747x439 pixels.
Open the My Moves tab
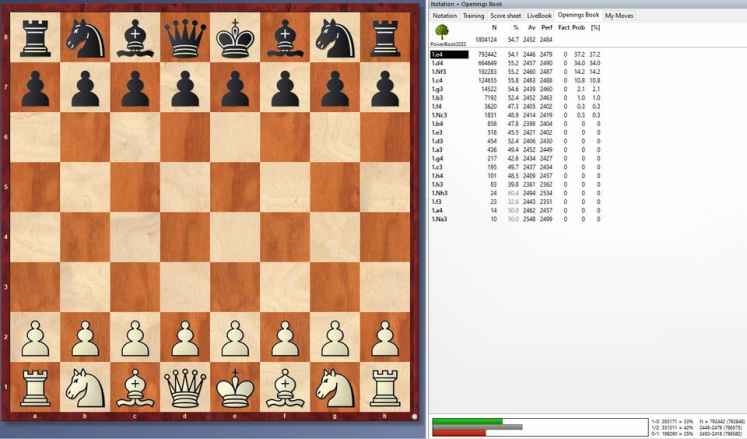(x=619, y=16)
